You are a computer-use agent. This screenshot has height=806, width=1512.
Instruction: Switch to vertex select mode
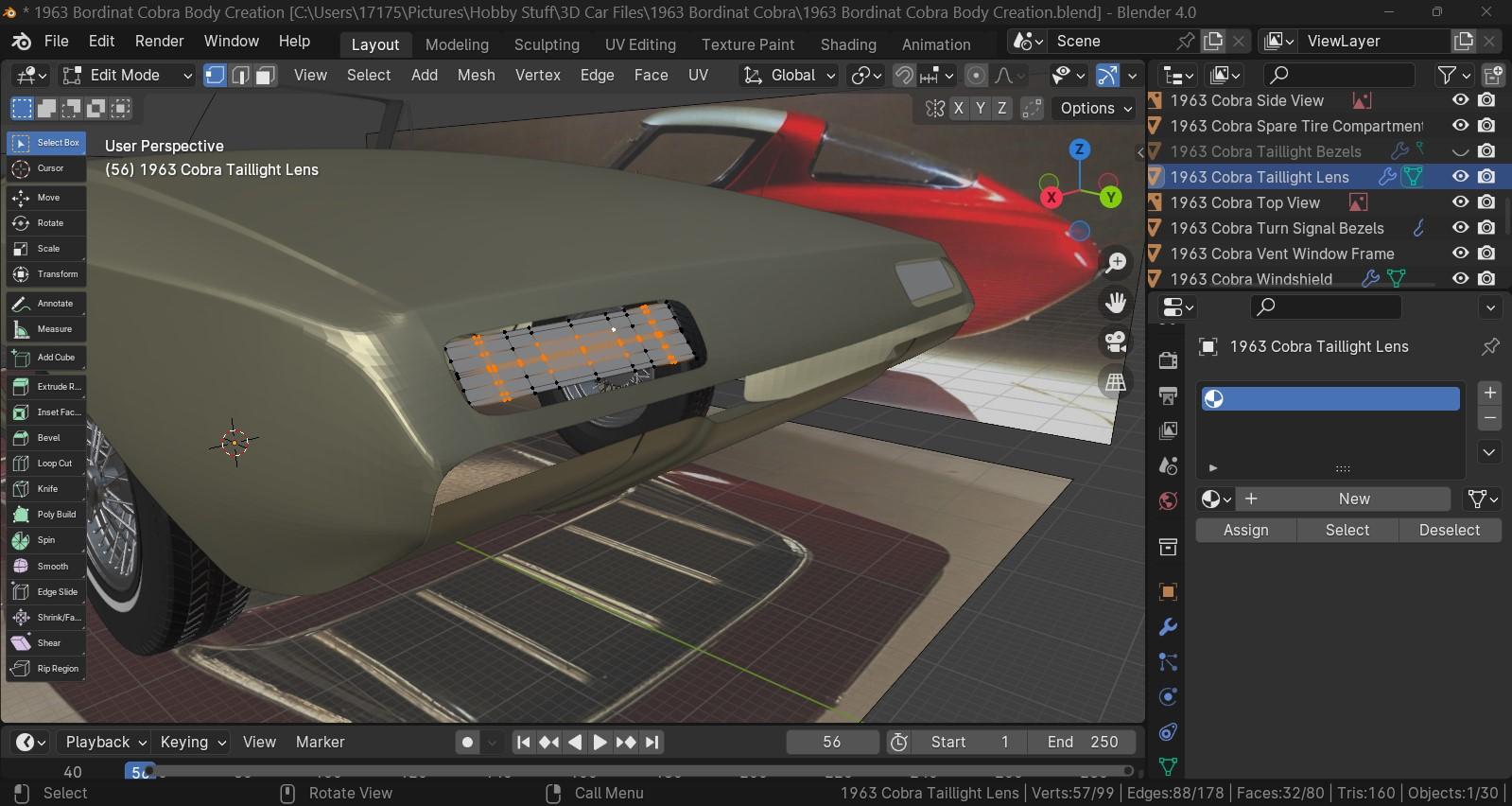216,75
